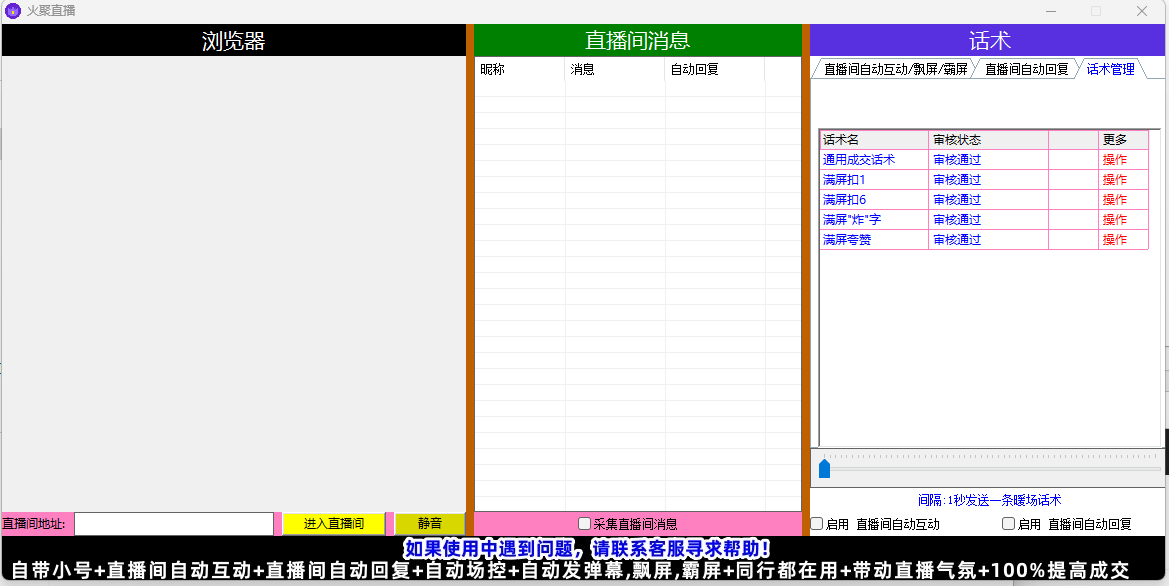Viewport: 1169px width, 586px height.
Task: Click the 昵称 column header
Action: coord(493,69)
